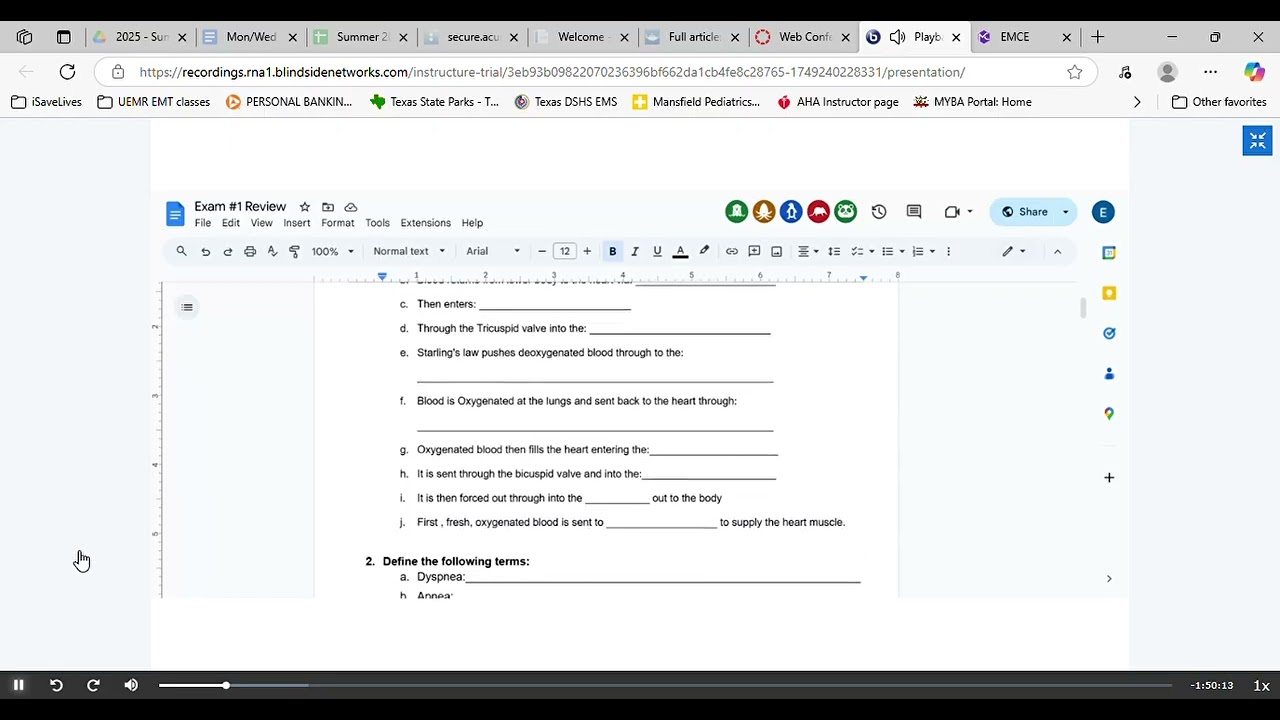
Task: Refresh the browser page
Action: 67,72
